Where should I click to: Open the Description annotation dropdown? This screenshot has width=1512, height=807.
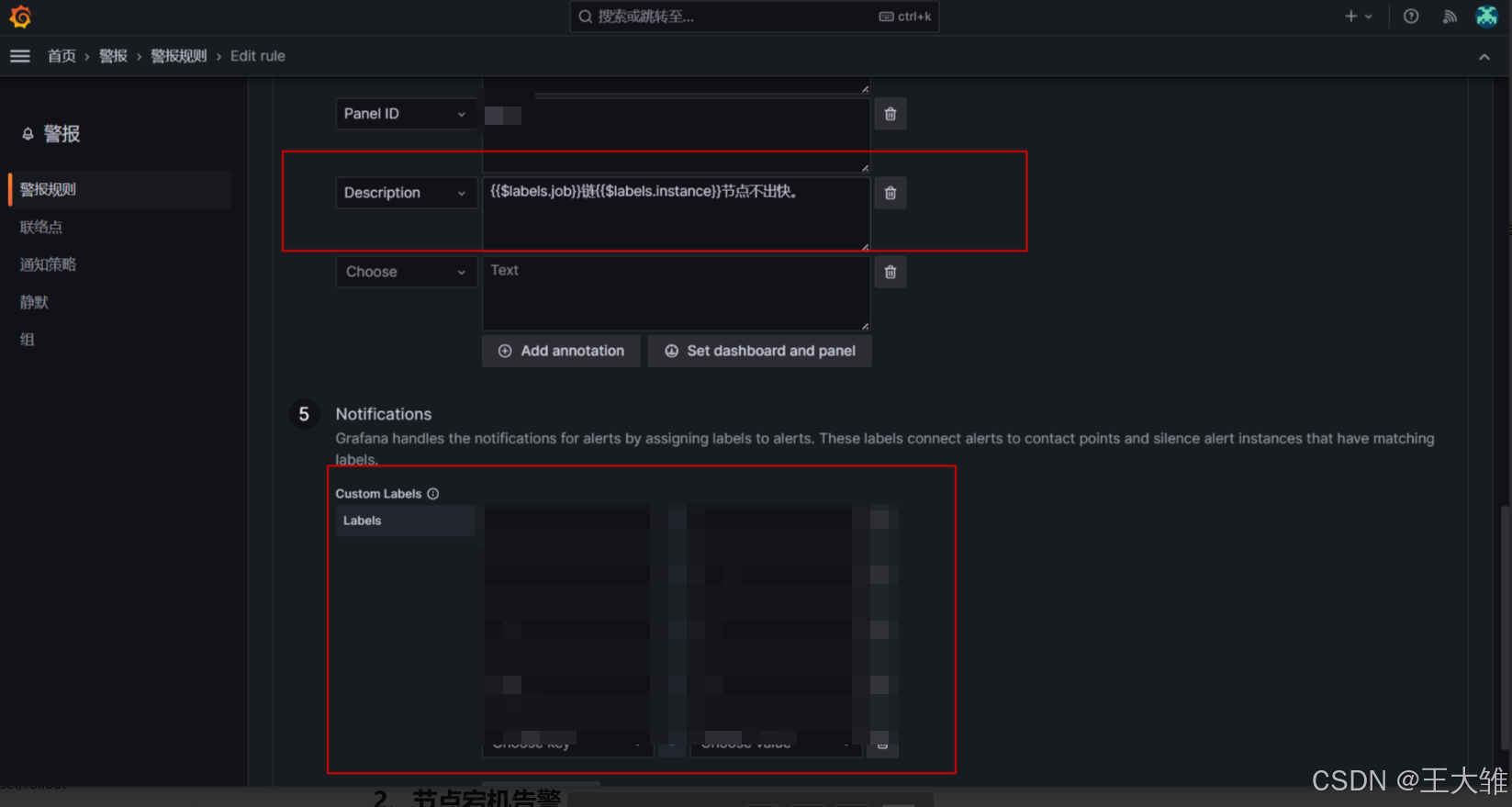(406, 193)
